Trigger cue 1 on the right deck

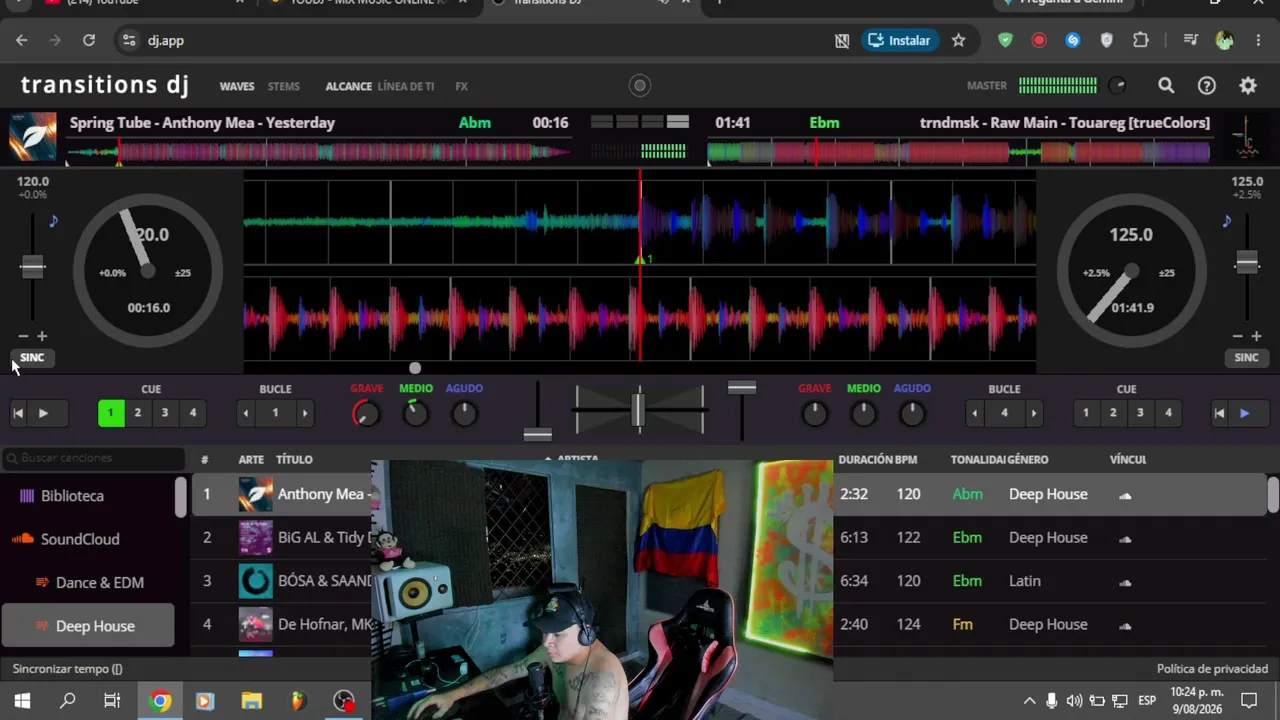1086,413
